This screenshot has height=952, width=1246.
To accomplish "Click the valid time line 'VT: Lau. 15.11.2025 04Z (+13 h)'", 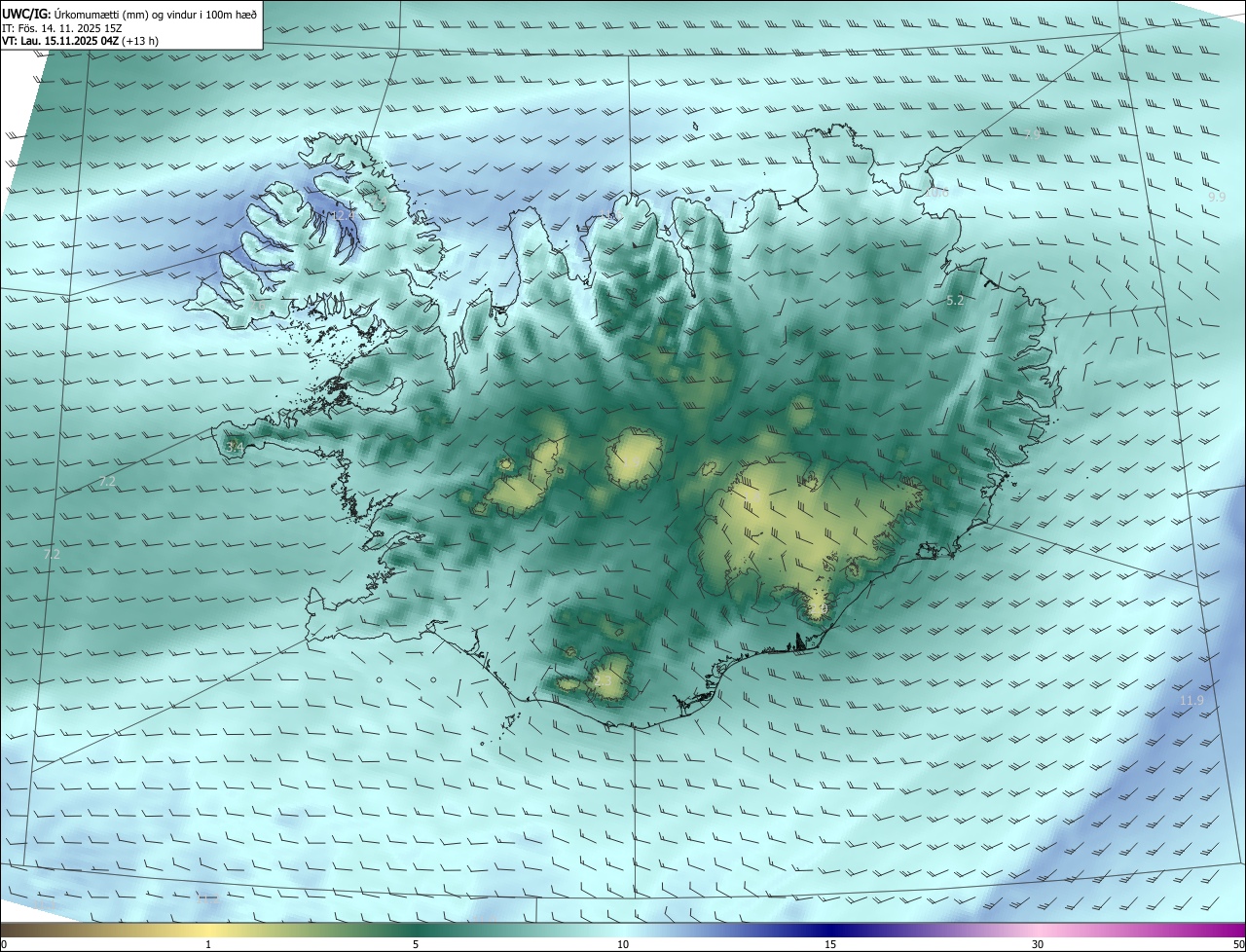I will click(x=81, y=41).
